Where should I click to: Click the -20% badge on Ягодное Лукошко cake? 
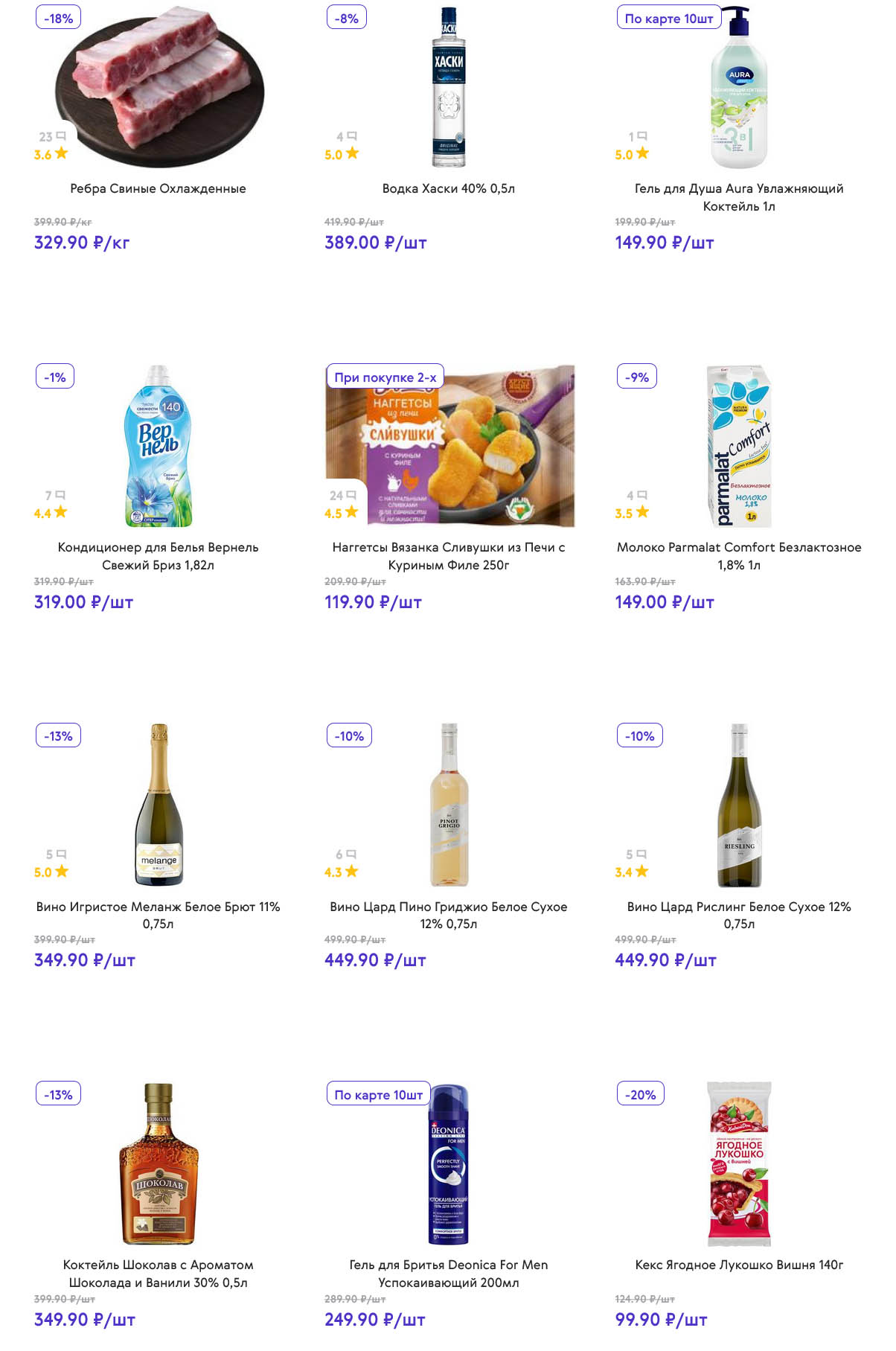pos(640,1094)
